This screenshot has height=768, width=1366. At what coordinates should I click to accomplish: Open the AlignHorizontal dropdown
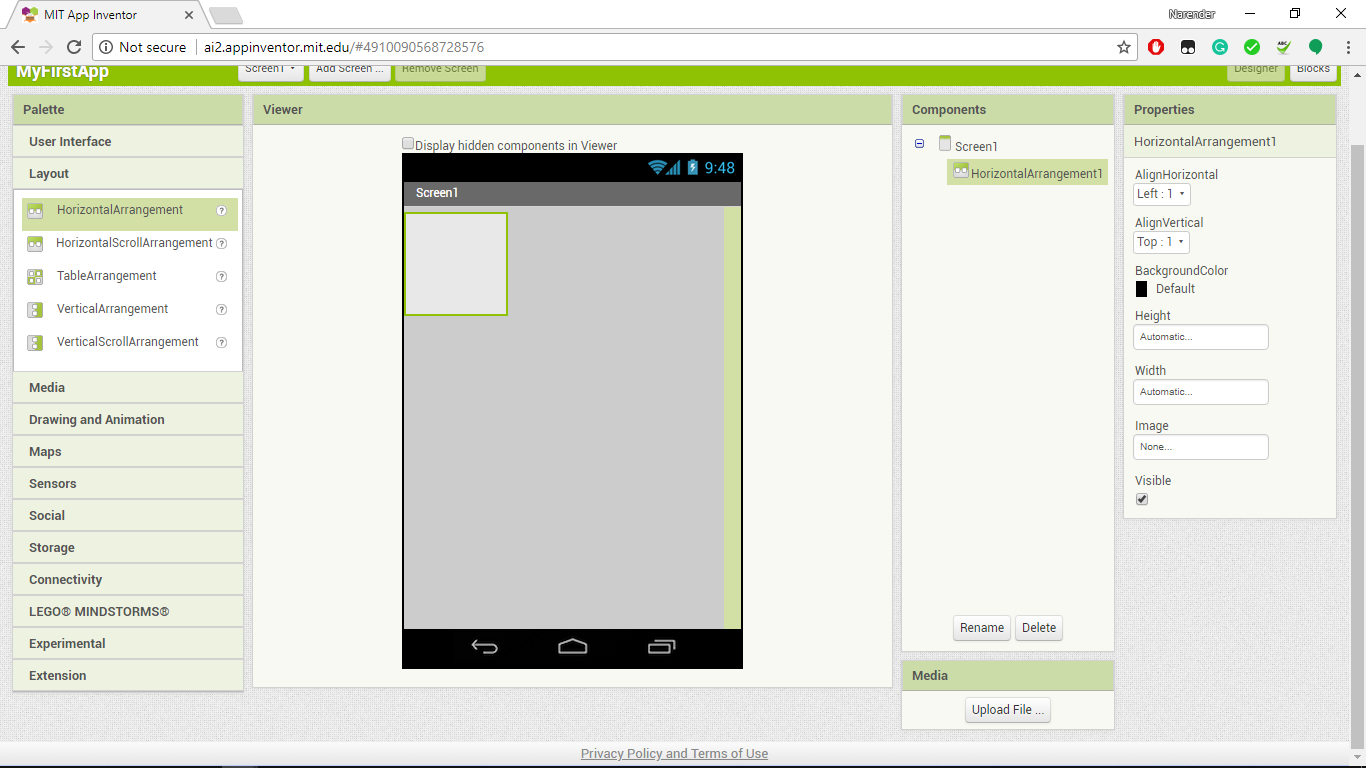point(1162,194)
